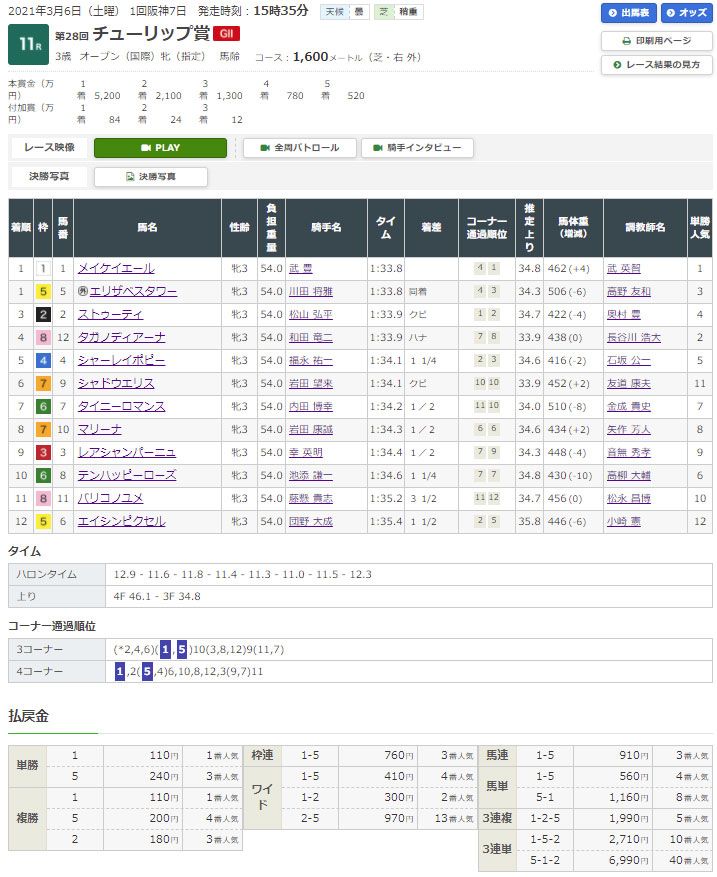Viewport: 717px width, 877px height.
Task: Open horse タガノディアーナ details
Action: point(121,338)
